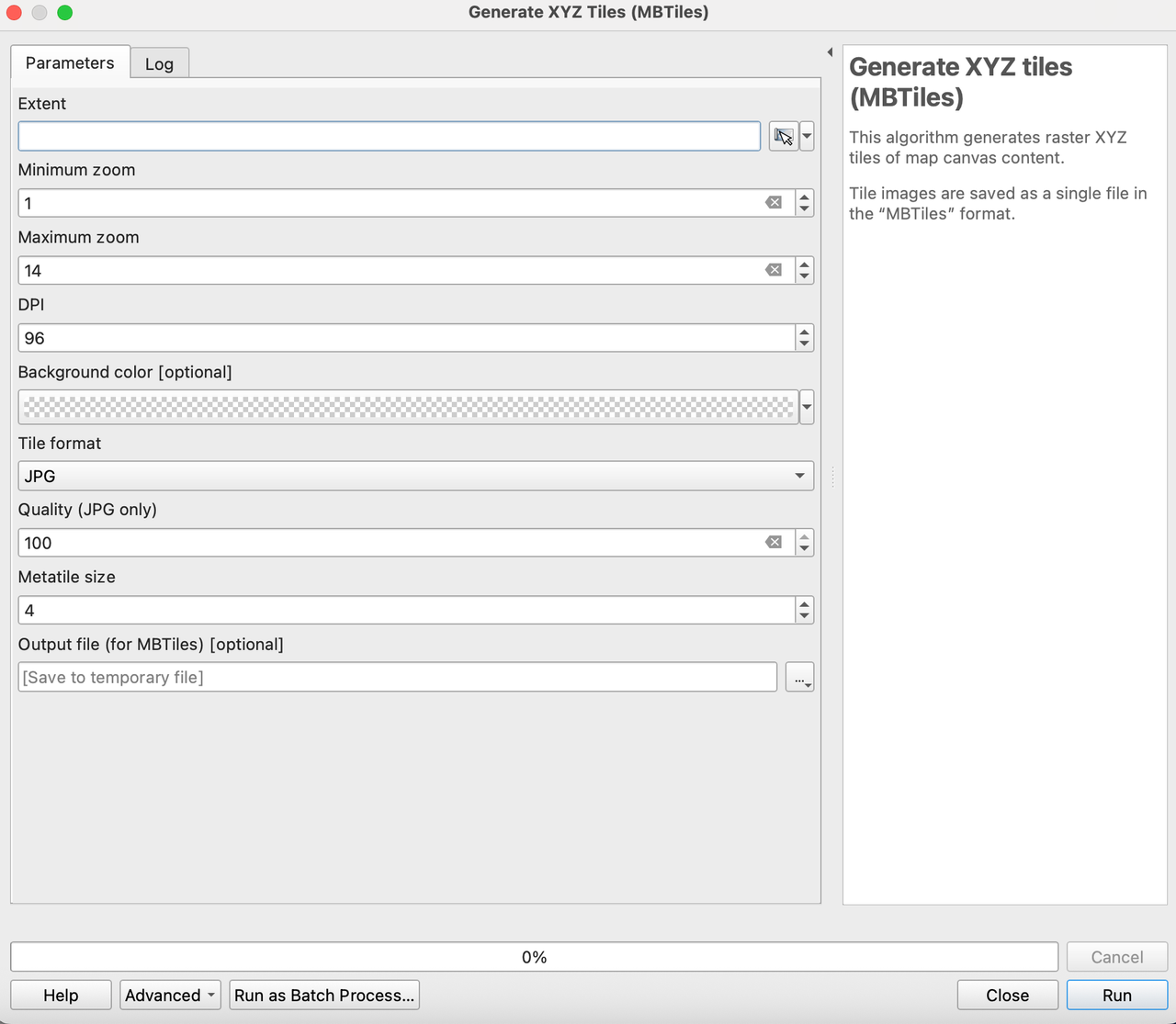Click the Generate XYZ tiles help heading
The width and height of the screenshot is (1176, 1024).
pyautogui.click(x=961, y=82)
